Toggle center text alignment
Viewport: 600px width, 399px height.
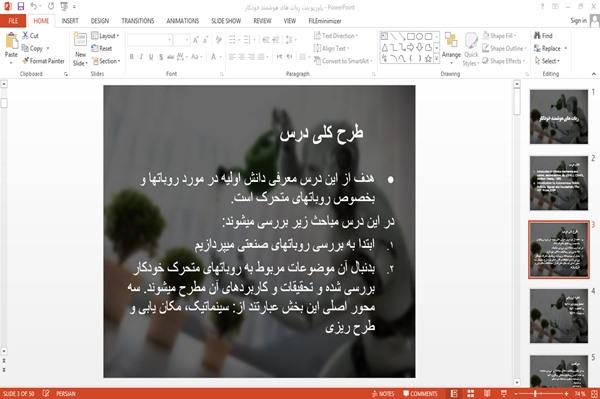(241, 57)
